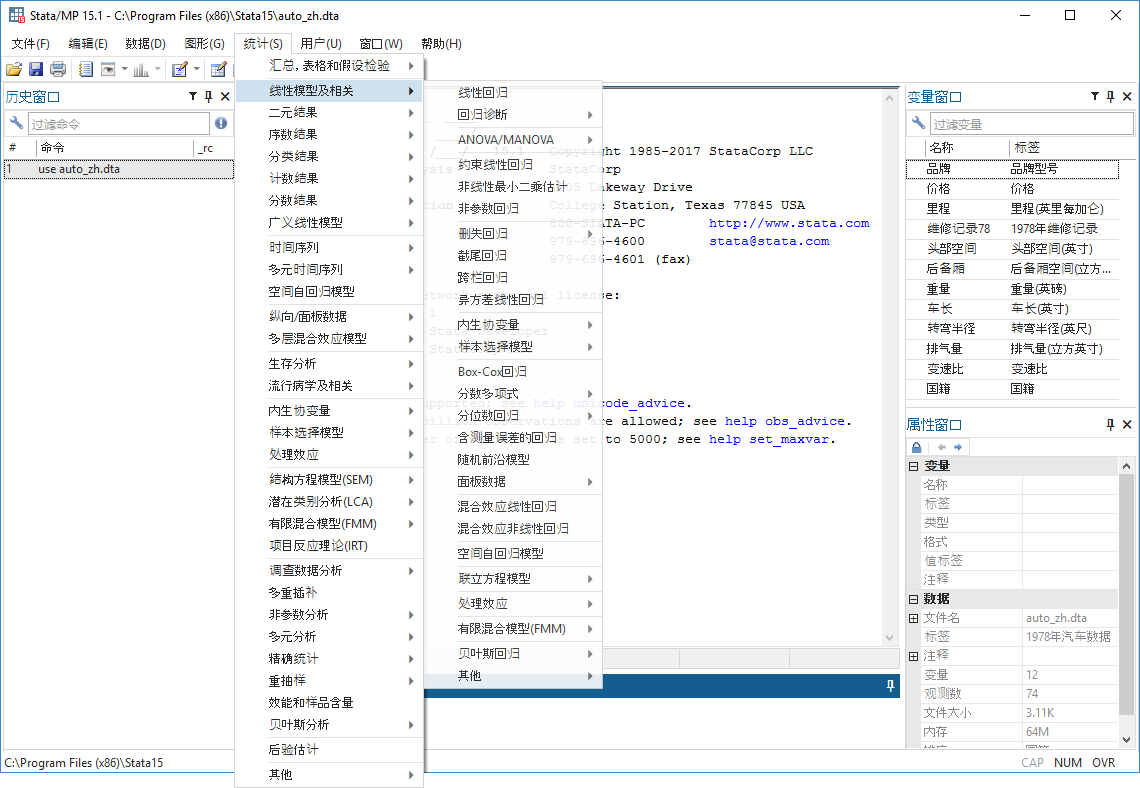Screen dimensions: 1140x788
Task: Click the 属性窗口 vertical scrollbar down arrow
Action: pos(1126,740)
